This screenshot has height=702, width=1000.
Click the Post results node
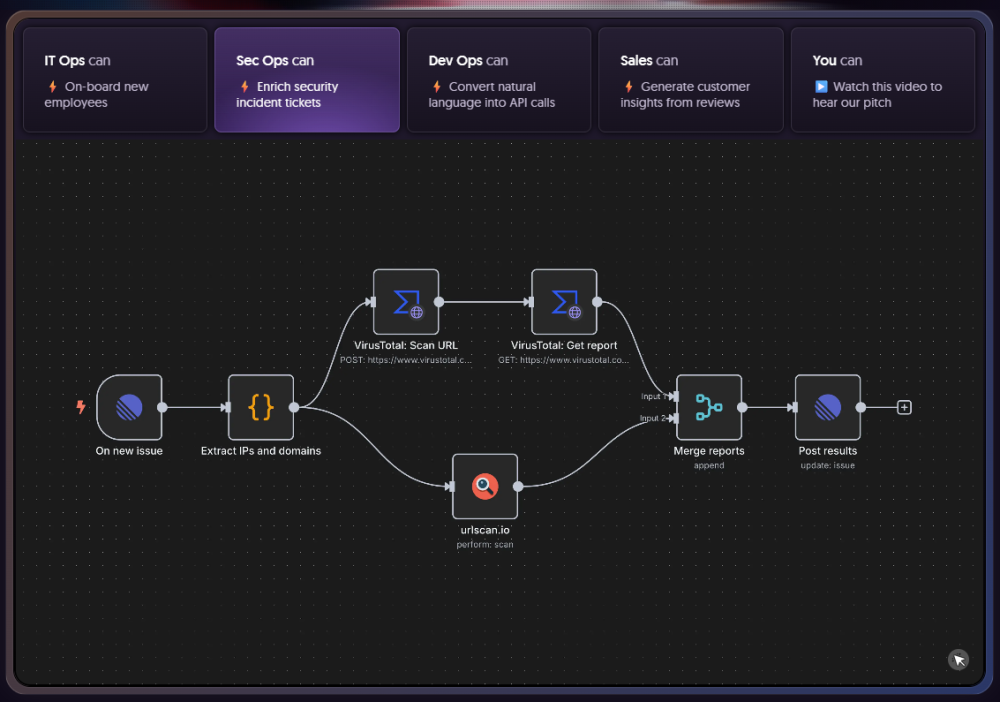828,407
